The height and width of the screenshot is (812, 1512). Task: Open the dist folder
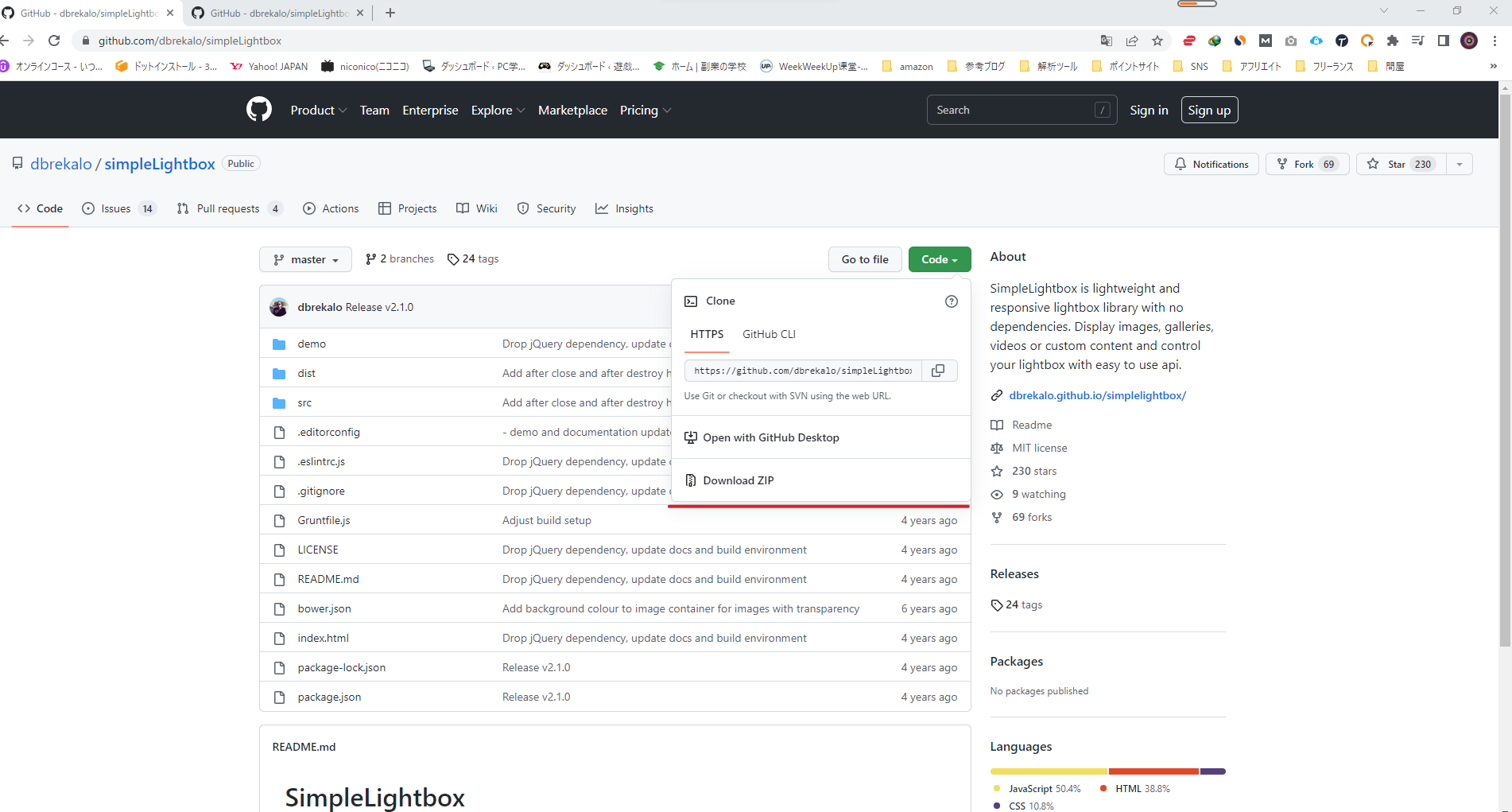point(307,373)
